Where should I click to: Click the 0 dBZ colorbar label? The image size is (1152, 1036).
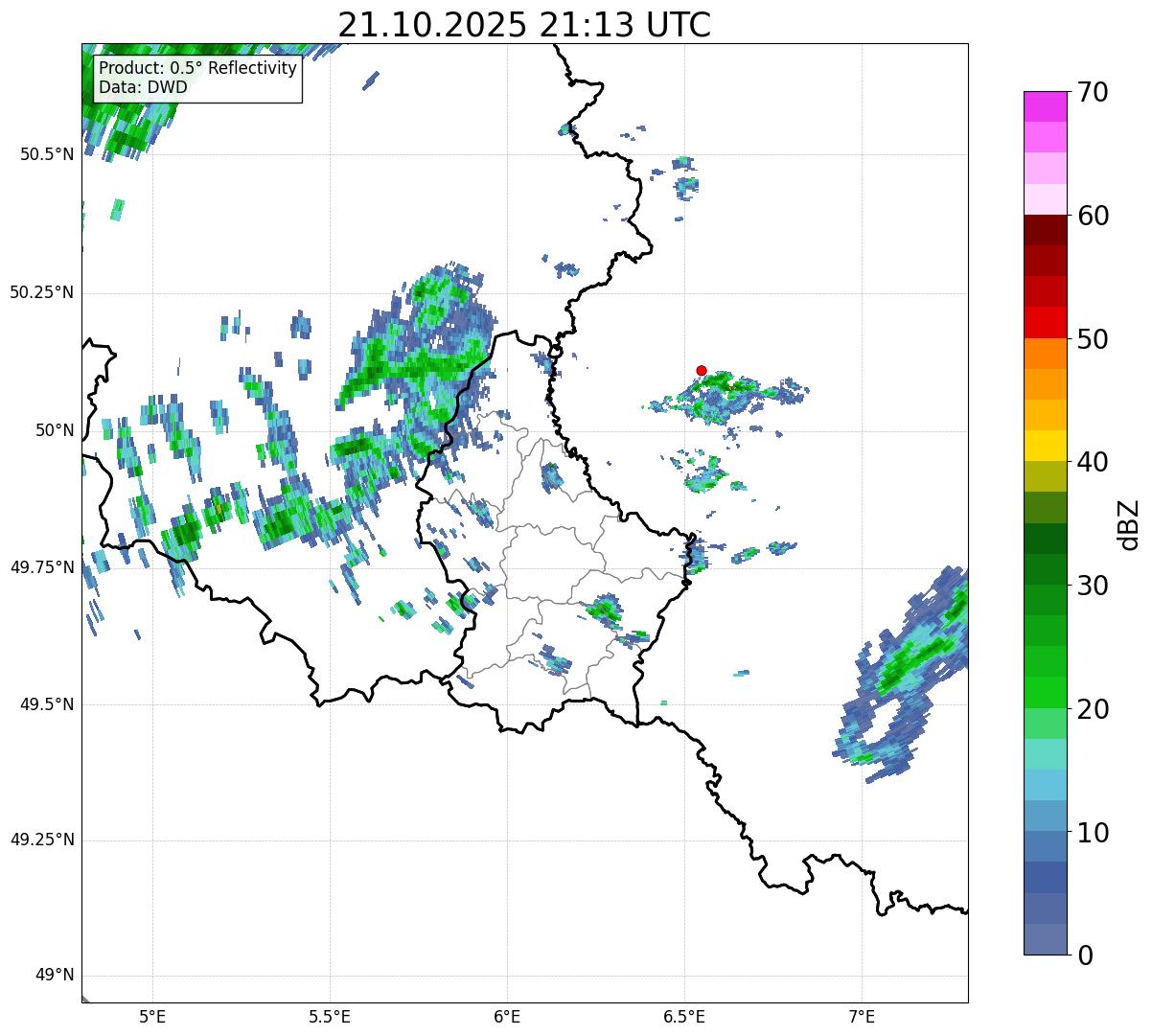[x=1086, y=955]
